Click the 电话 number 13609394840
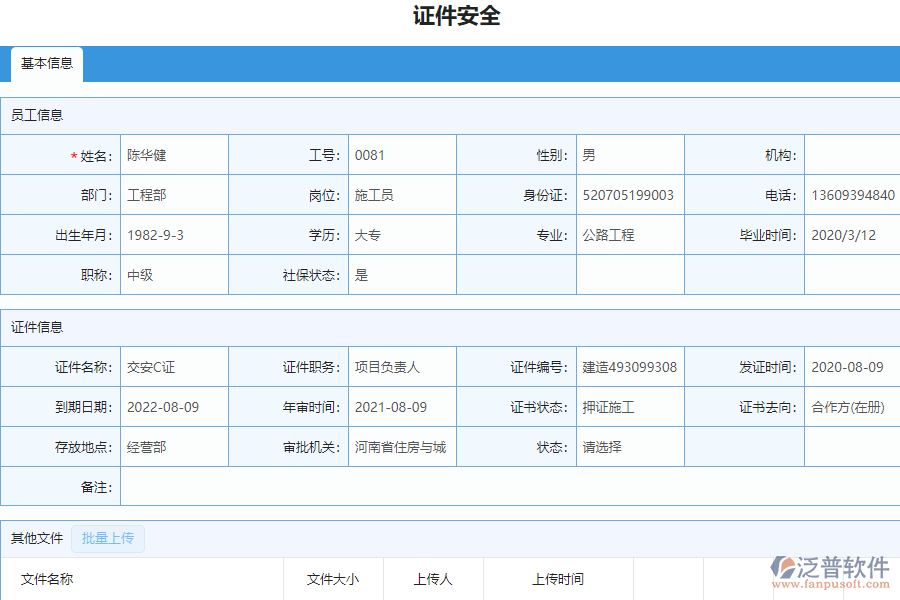This screenshot has width=900, height=600. coord(849,195)
